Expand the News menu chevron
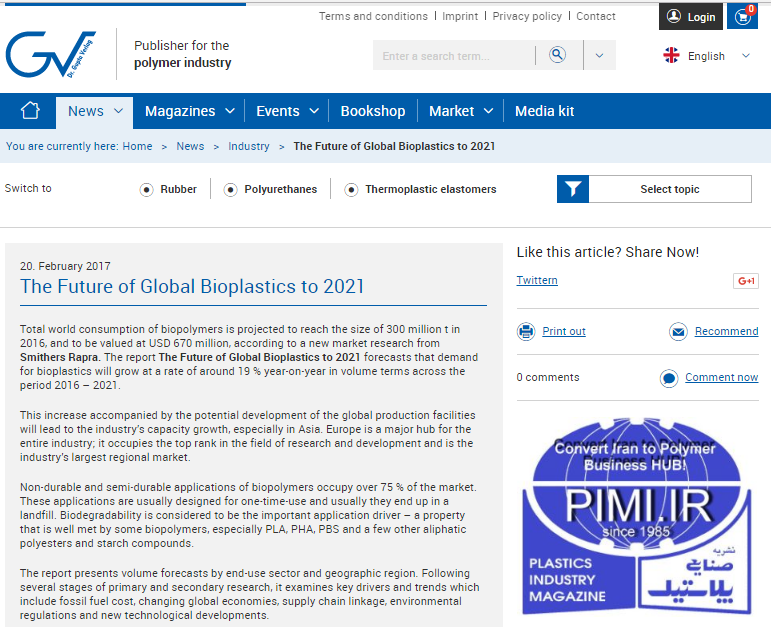This screenshot has width=771, height=627. point(119,111)
